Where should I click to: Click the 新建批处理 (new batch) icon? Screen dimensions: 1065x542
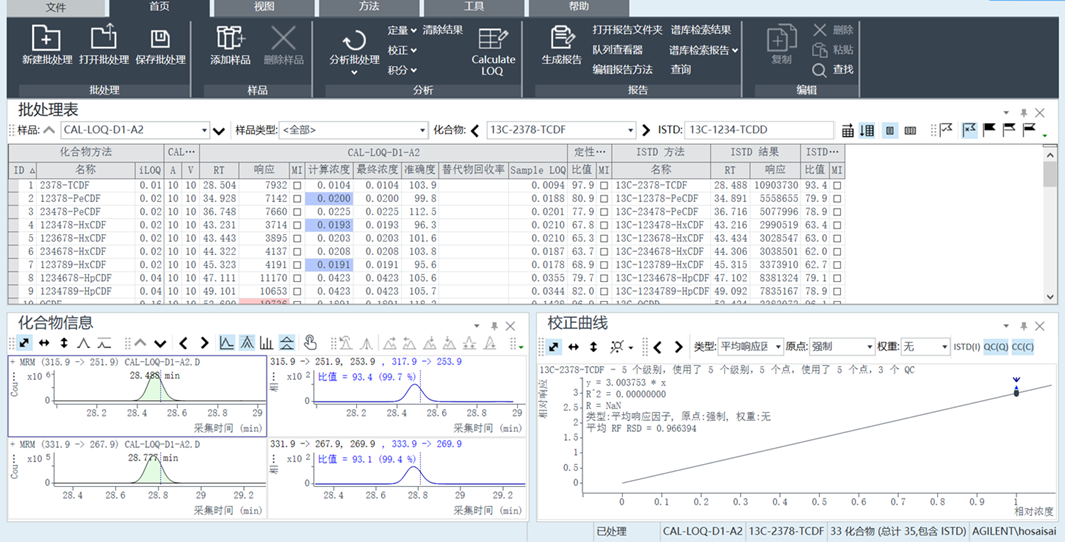tap(46, 37)
